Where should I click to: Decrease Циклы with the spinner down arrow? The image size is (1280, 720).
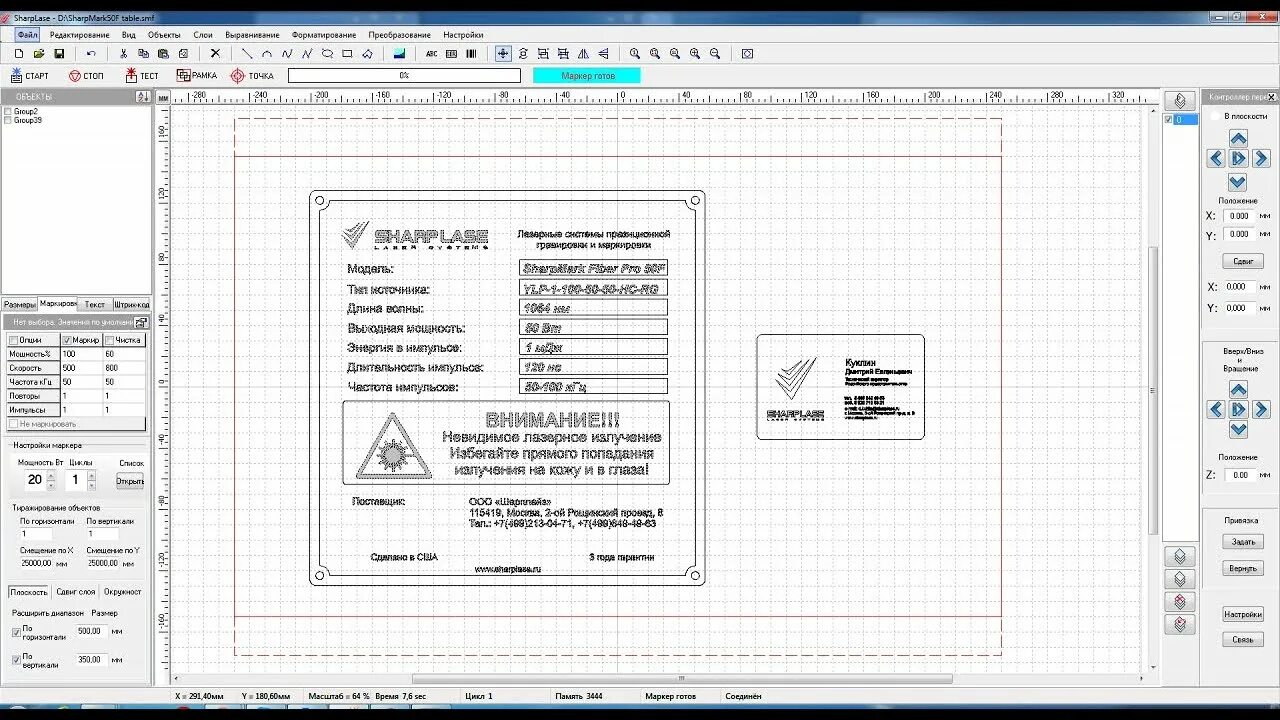[92, 485]
